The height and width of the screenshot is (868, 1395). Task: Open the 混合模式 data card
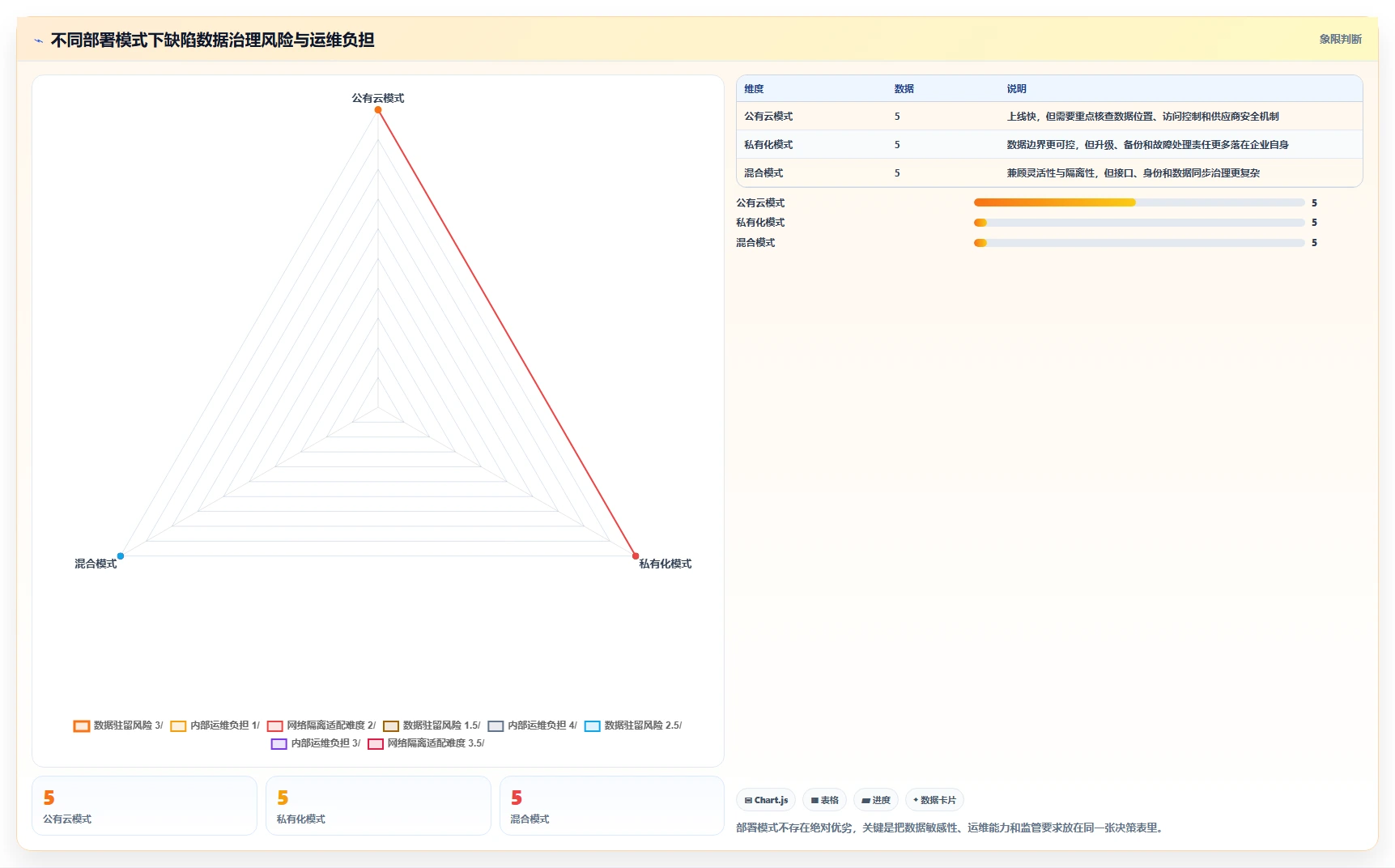pos(612,806)
